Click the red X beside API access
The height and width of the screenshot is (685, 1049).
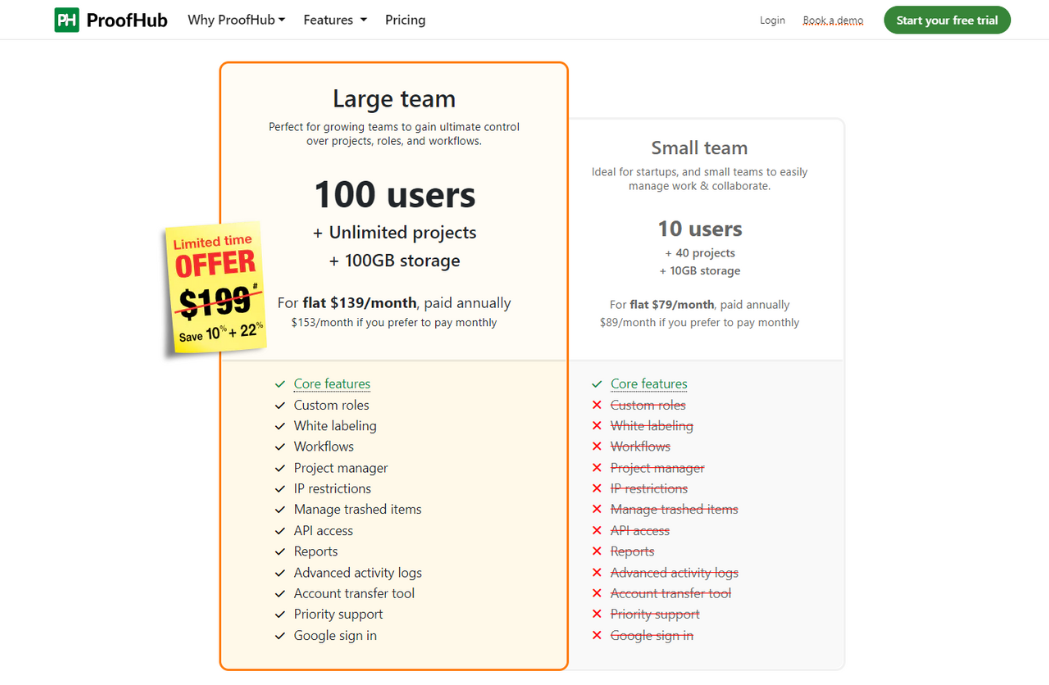[597, 530]
